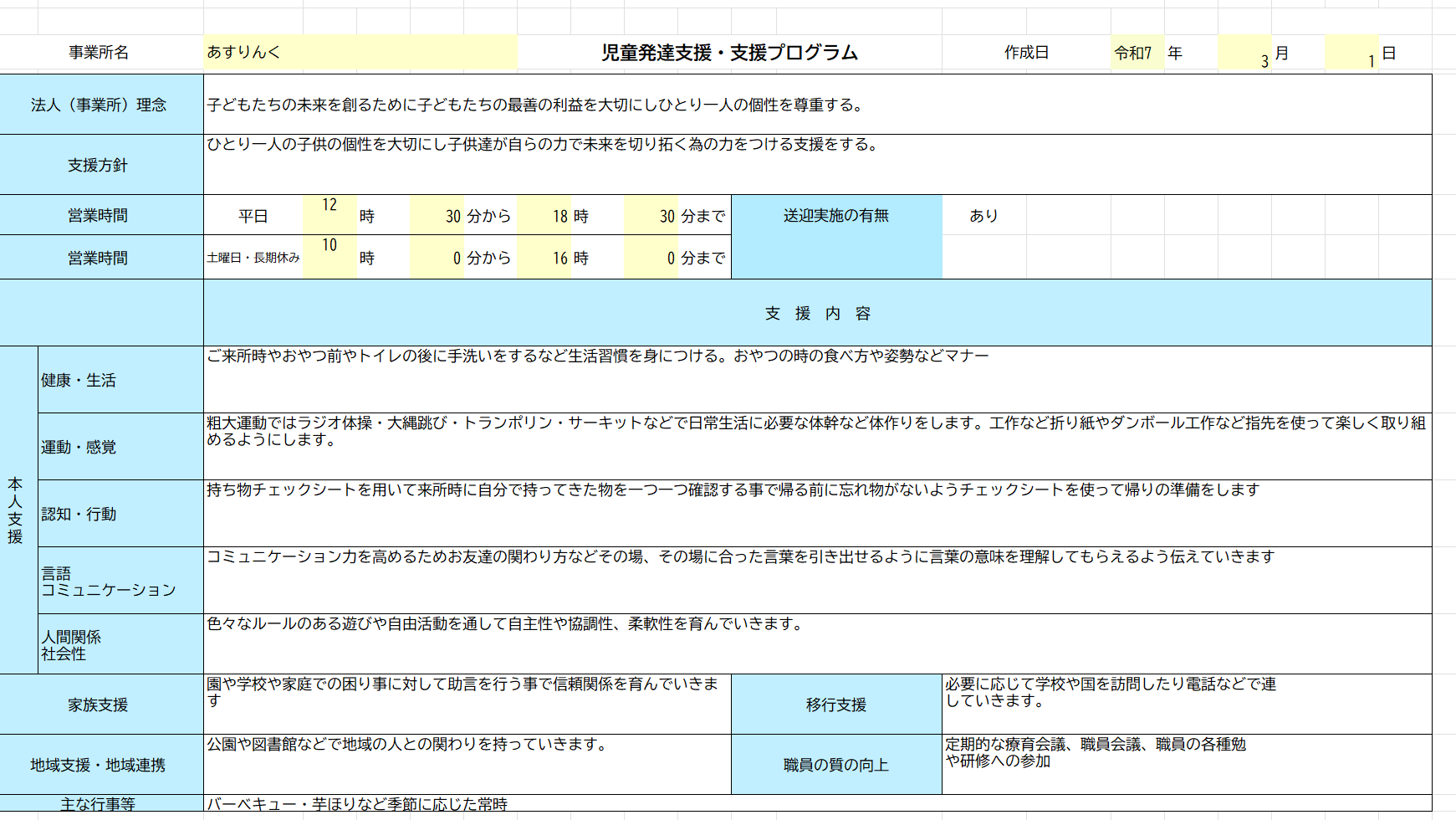The height and width of the screenshot is (820, 1456).
Task: Select the creation day cell showing 1
Action: coord(1351,54)
